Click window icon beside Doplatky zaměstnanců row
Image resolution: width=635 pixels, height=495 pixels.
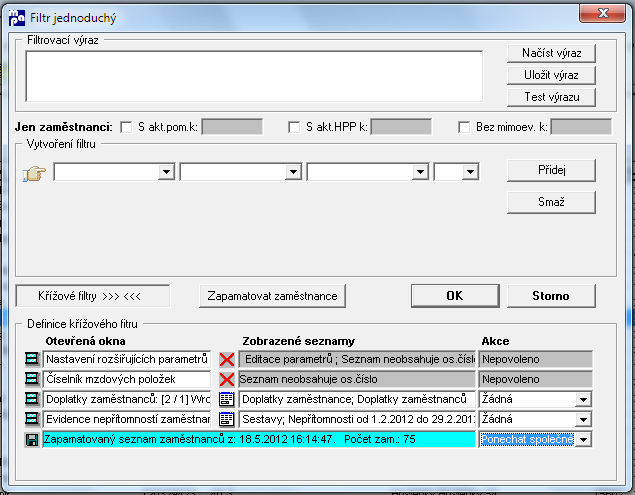coord(32,399)
